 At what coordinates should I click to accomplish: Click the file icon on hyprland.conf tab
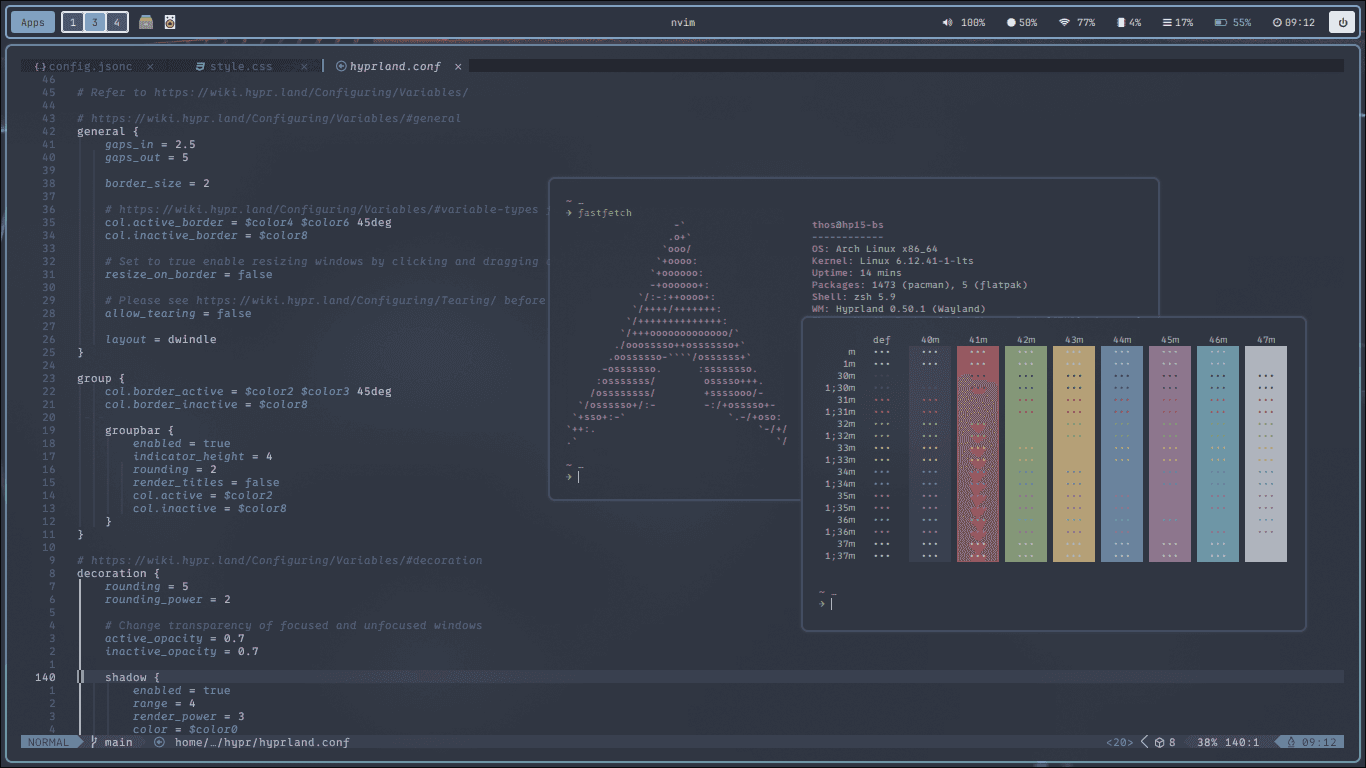[x=341, y=66]
